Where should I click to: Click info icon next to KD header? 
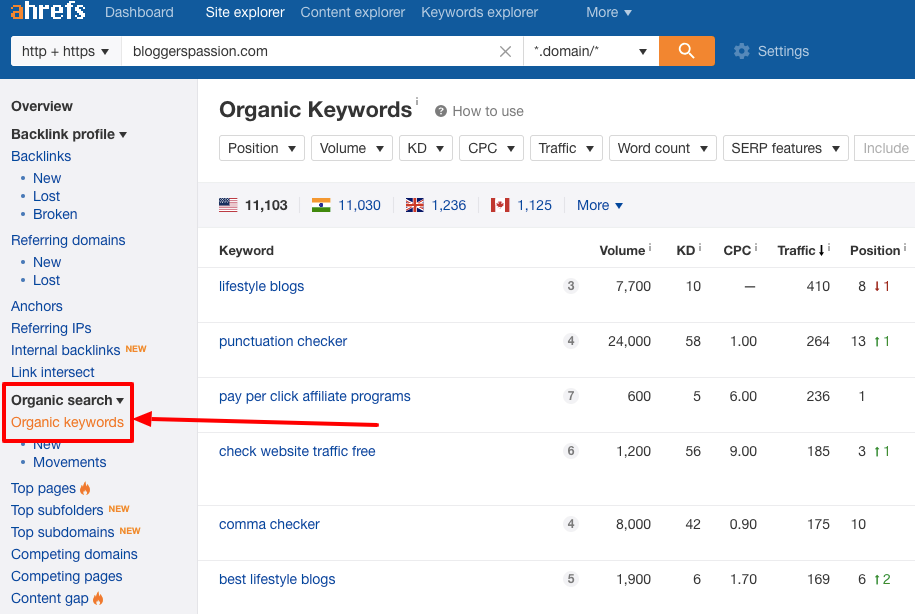coord(700,247)
